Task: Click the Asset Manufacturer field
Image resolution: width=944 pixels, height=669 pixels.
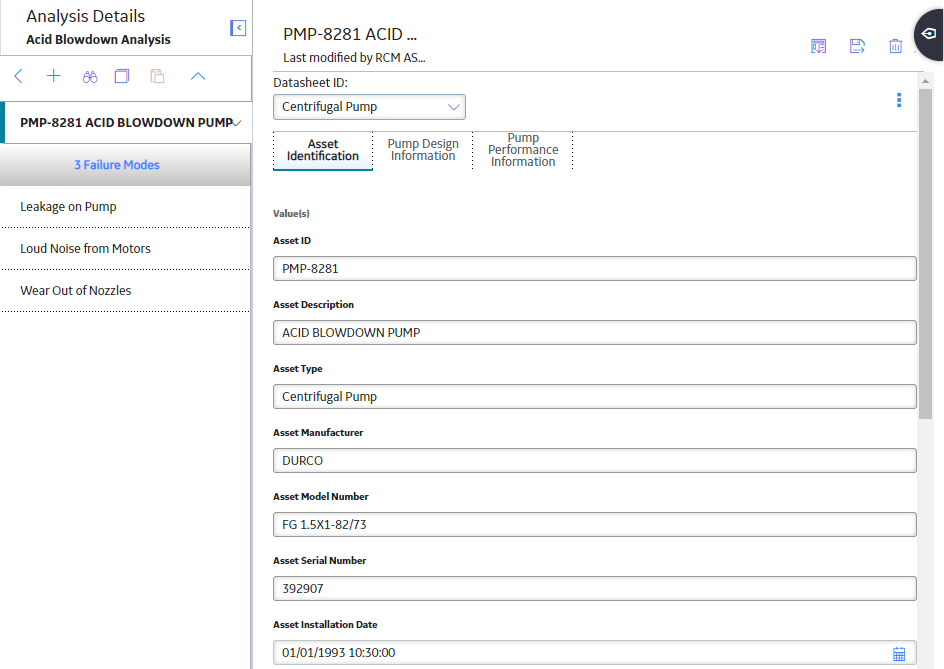Action: [x=595, y=461]
